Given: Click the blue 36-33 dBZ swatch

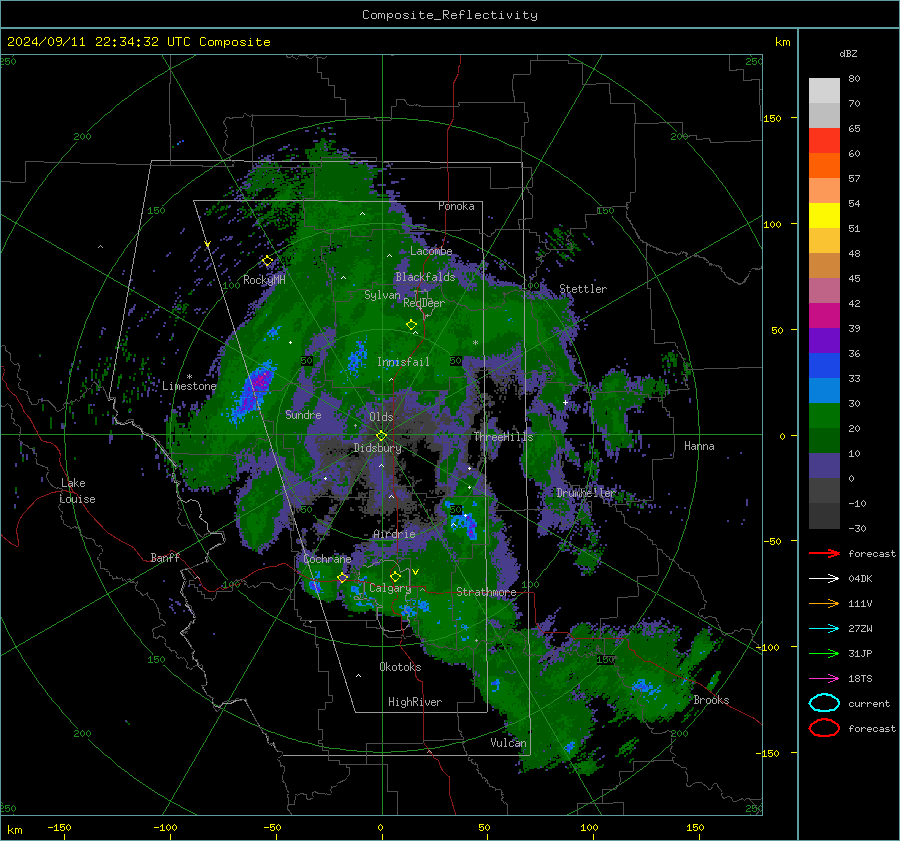Looking at the screenshot, I should click(x=824, y=366).
